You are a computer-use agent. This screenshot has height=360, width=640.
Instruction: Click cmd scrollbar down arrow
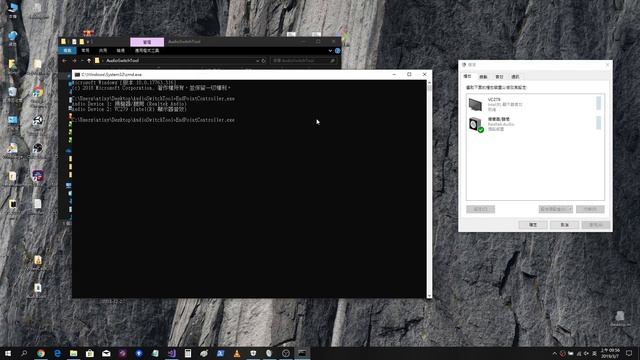pyautogui.click(x=429, y=296)
